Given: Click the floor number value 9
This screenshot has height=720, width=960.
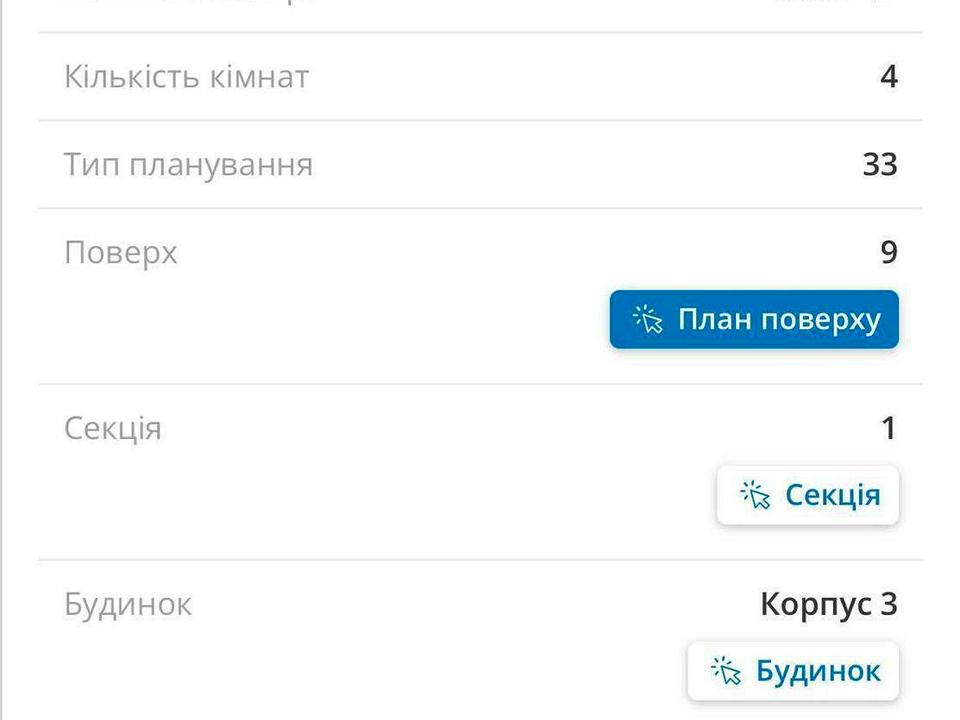Looking at the screenshot, I should [889, 252].
